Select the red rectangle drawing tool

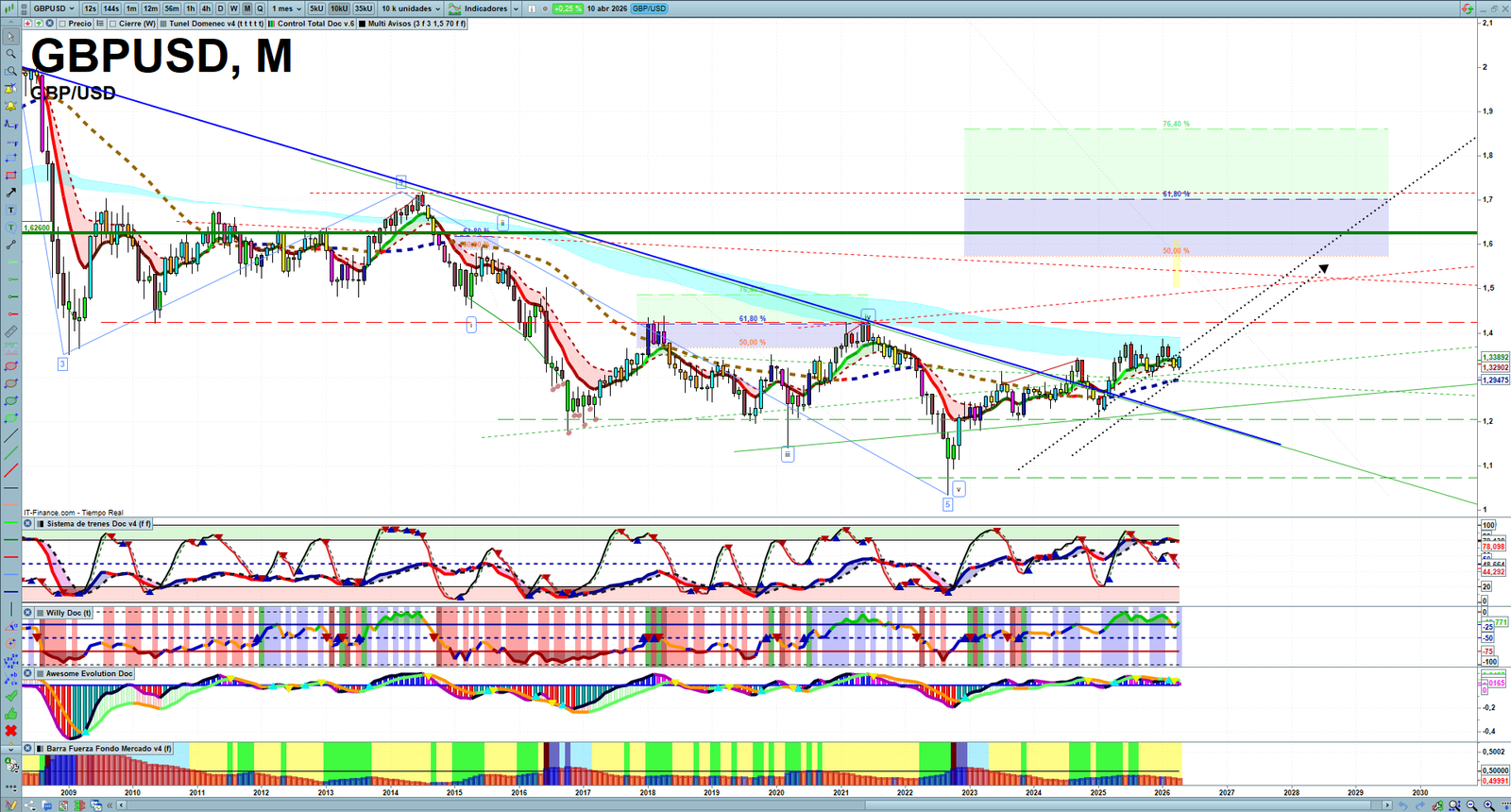11,176
